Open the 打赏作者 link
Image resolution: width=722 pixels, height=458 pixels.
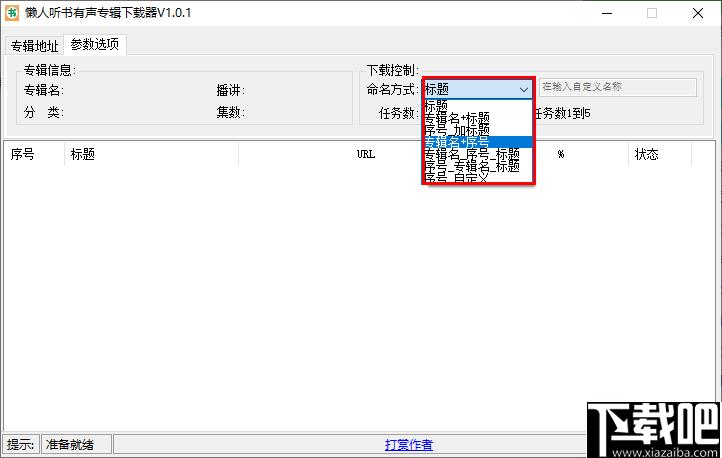point(408,445)
